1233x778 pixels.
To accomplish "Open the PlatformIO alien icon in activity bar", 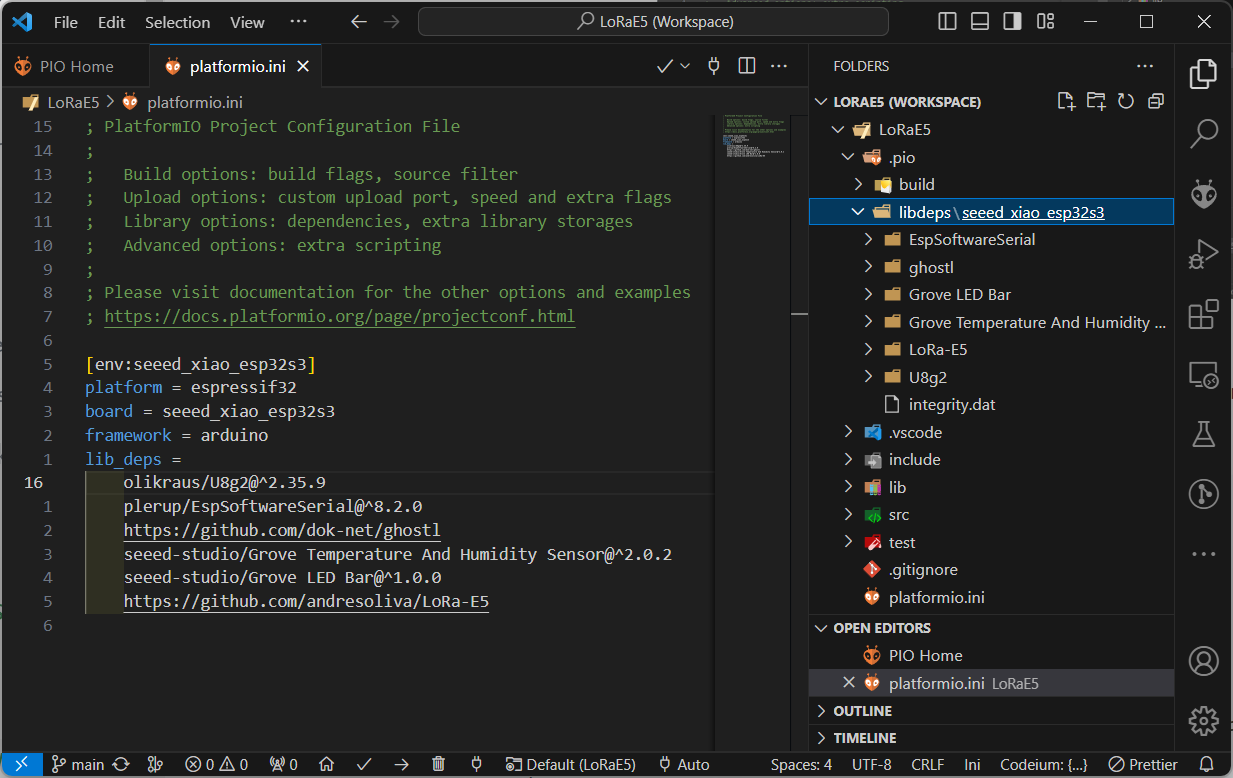I will 1203,193.
